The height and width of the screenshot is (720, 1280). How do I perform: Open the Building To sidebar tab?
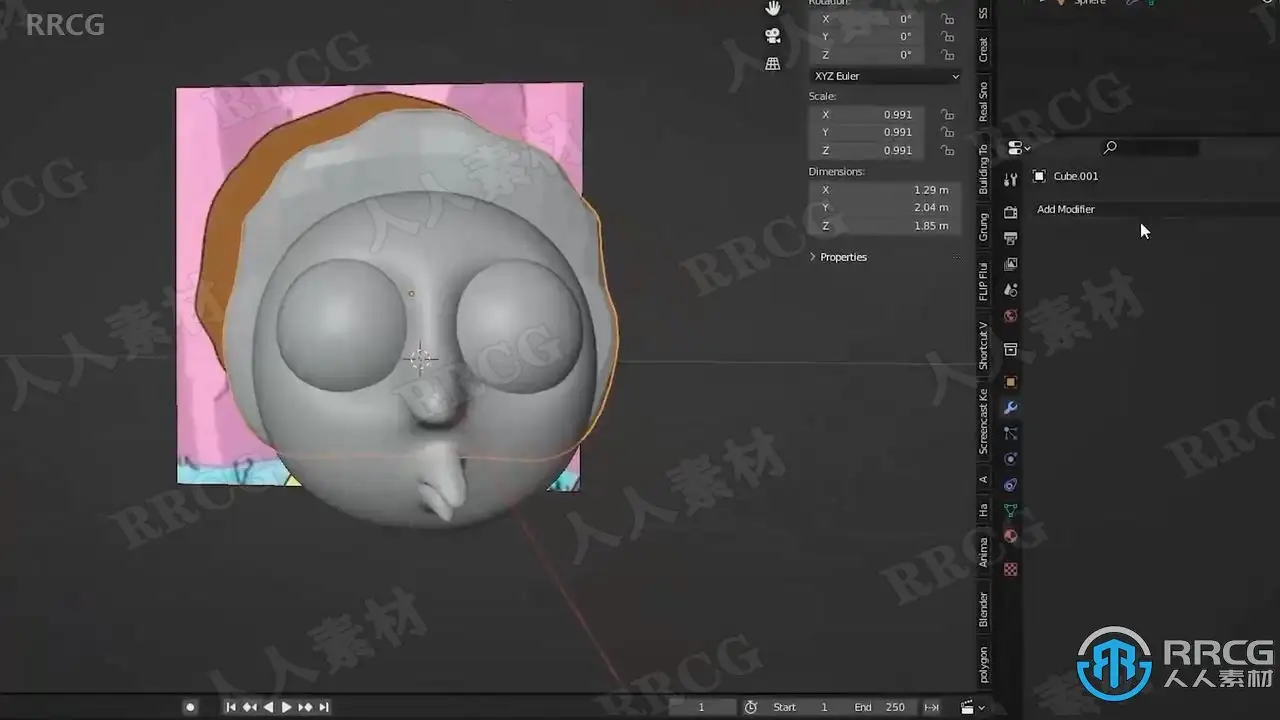coord(983,169)
